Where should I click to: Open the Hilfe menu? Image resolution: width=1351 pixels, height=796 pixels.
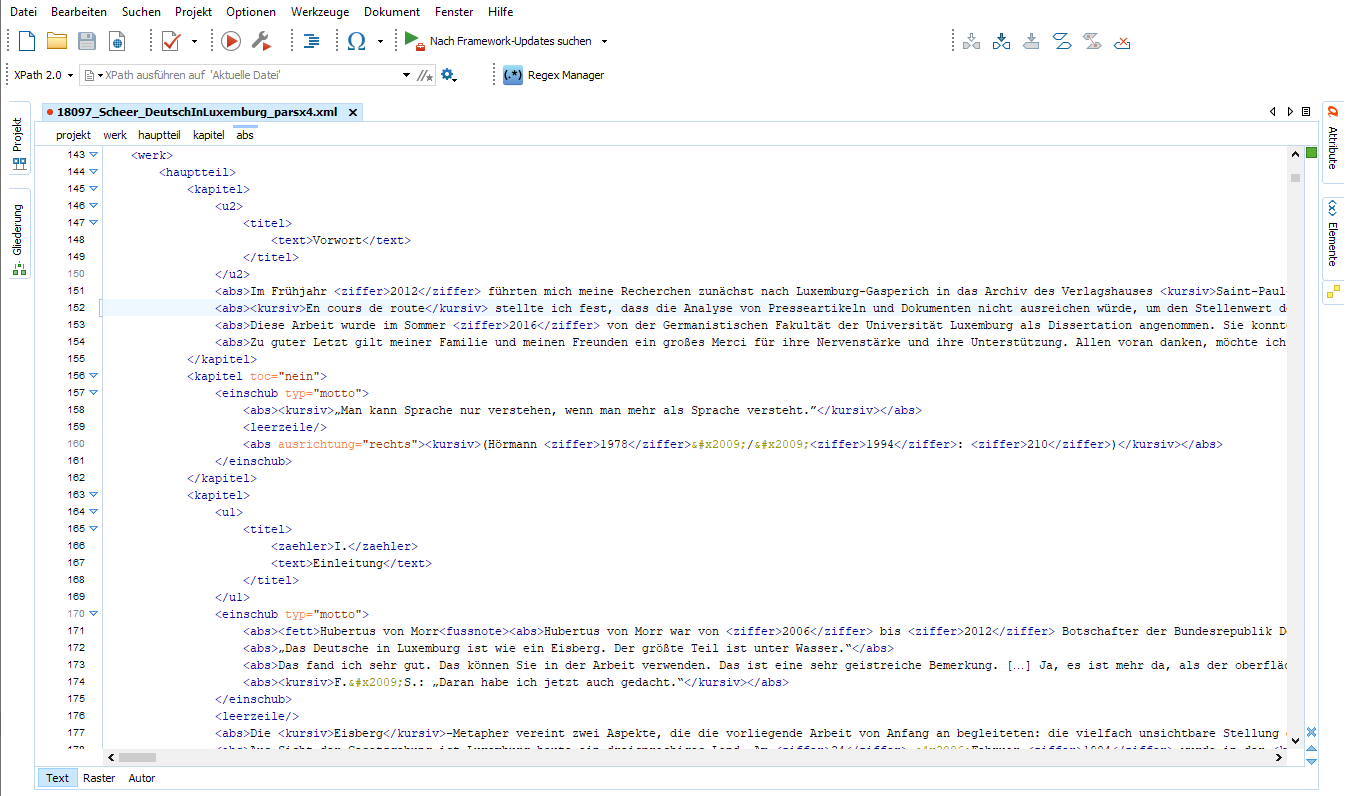500,12
